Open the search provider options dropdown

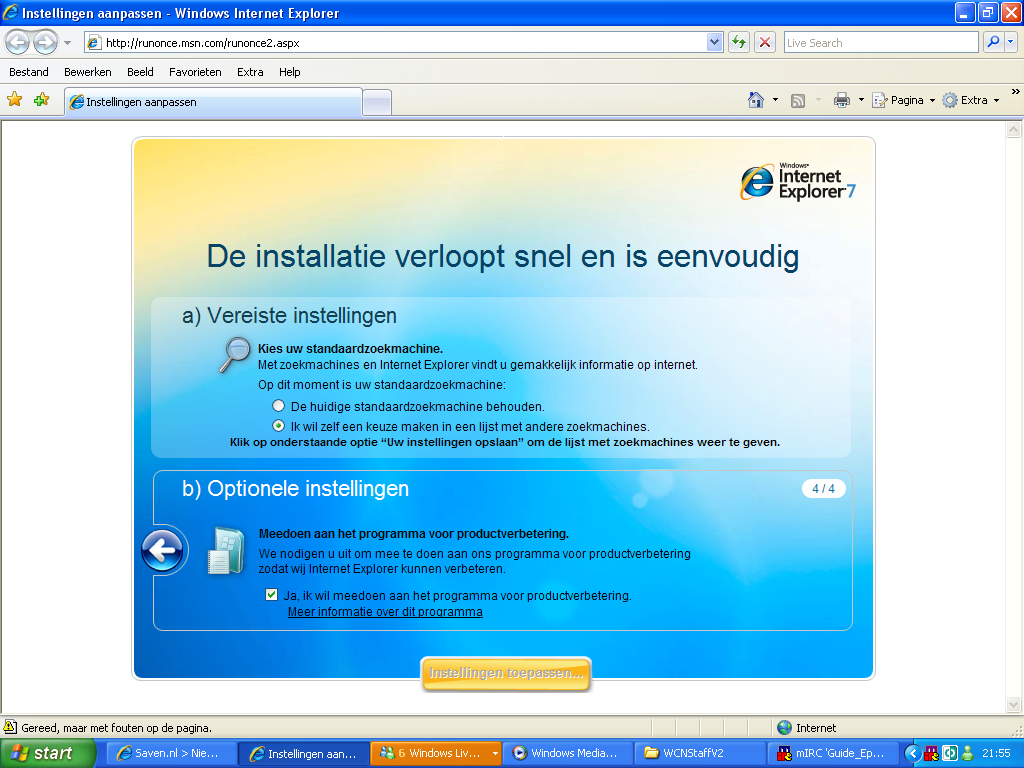(x=1010, y=43)
